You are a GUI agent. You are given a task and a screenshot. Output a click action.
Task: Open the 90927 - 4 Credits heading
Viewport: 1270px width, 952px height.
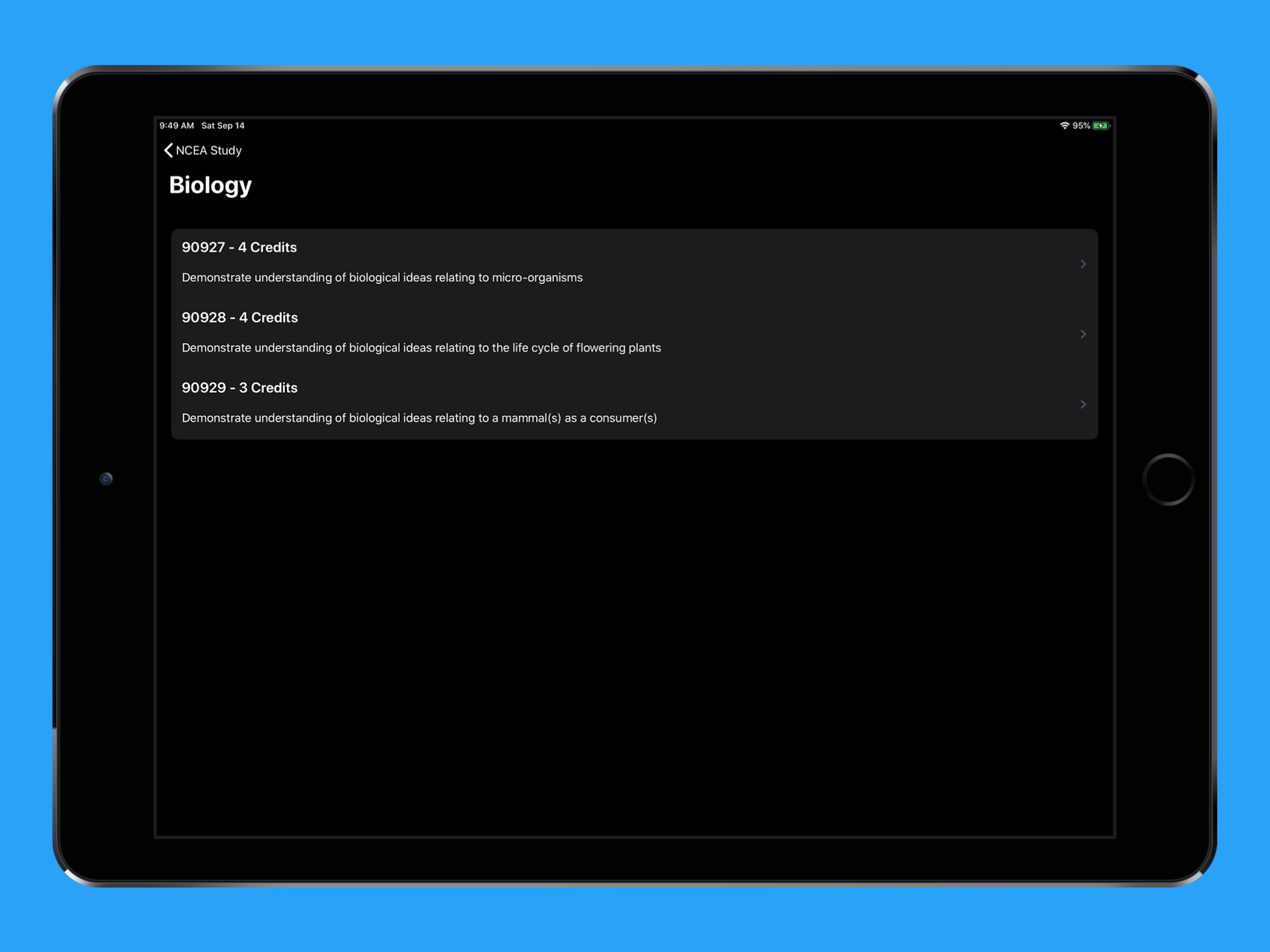pyautogui.click(x=239, y=247)
